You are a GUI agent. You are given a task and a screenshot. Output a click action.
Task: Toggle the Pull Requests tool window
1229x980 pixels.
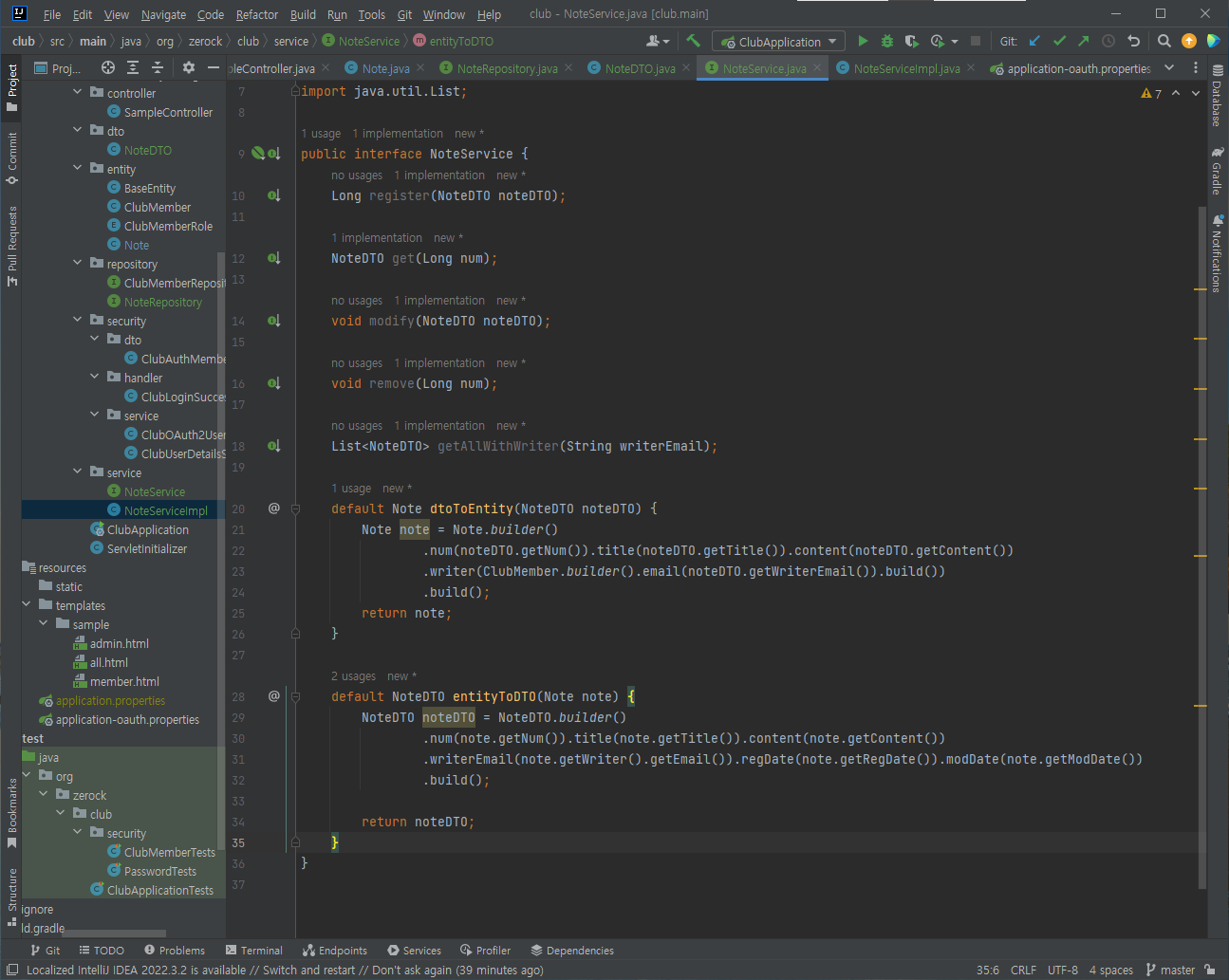[x=12, y=246]
